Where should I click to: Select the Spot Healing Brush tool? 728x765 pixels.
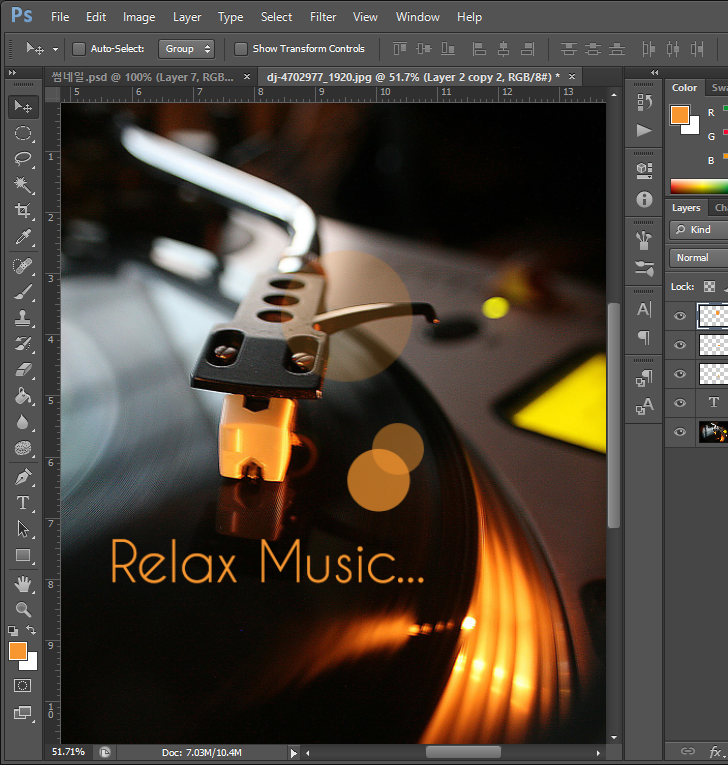pyautogui.click(x=22, y=266)
